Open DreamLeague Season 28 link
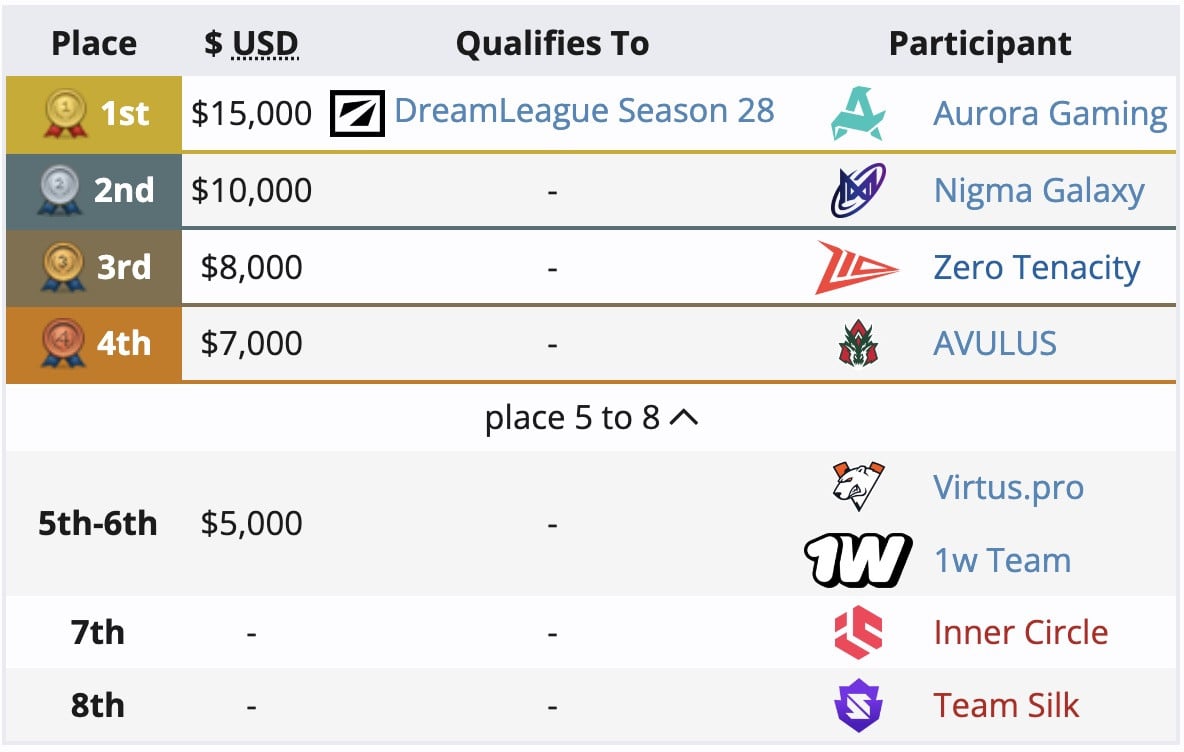The image size is (1184, 752). [x=584, y=111]
